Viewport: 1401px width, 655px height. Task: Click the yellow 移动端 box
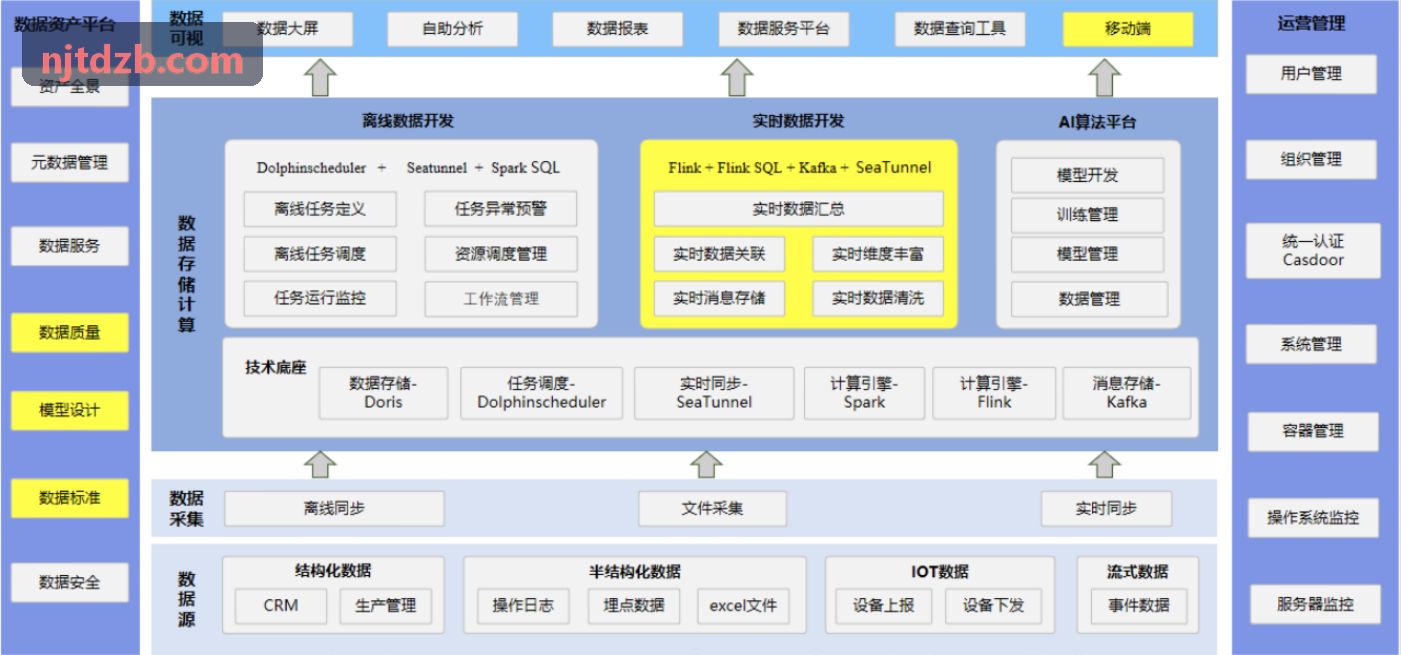pos(1128,29)
